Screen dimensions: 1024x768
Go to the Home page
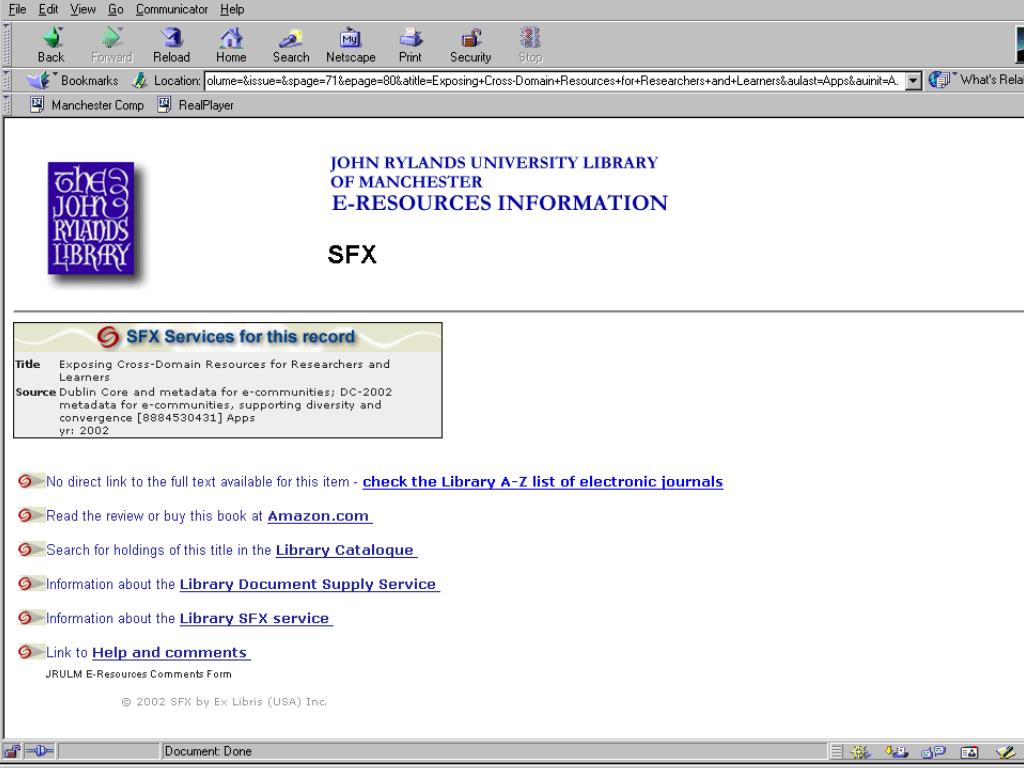click(x=231, y=44)
